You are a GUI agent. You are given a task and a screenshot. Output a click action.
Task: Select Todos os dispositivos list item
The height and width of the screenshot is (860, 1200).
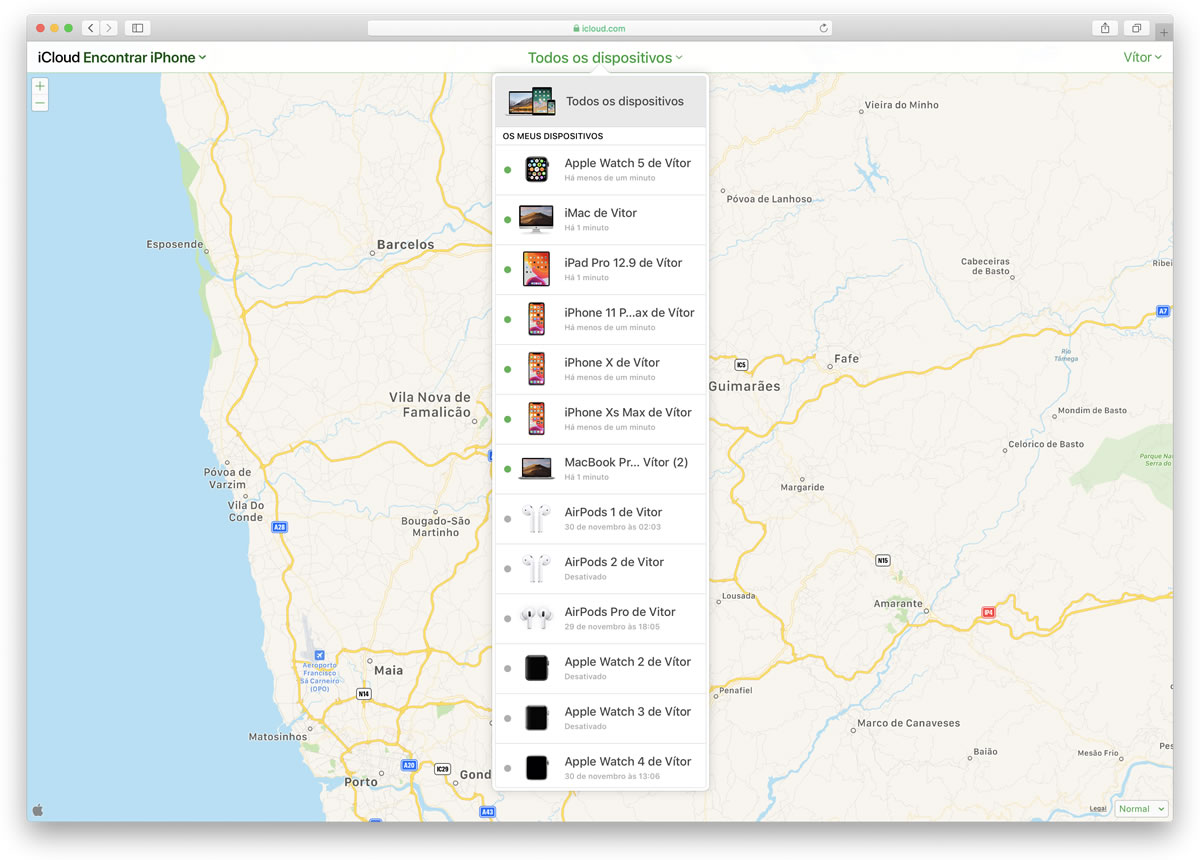tap(601, 101)
